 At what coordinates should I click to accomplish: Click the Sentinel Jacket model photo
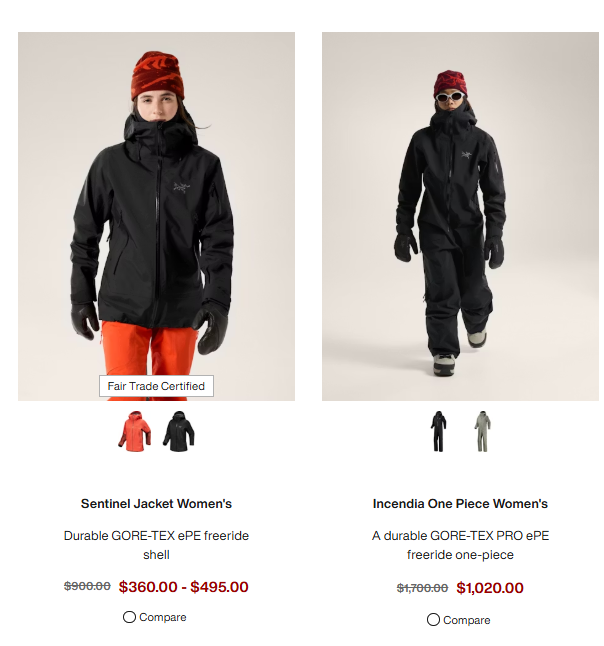[x=156, y=216]
